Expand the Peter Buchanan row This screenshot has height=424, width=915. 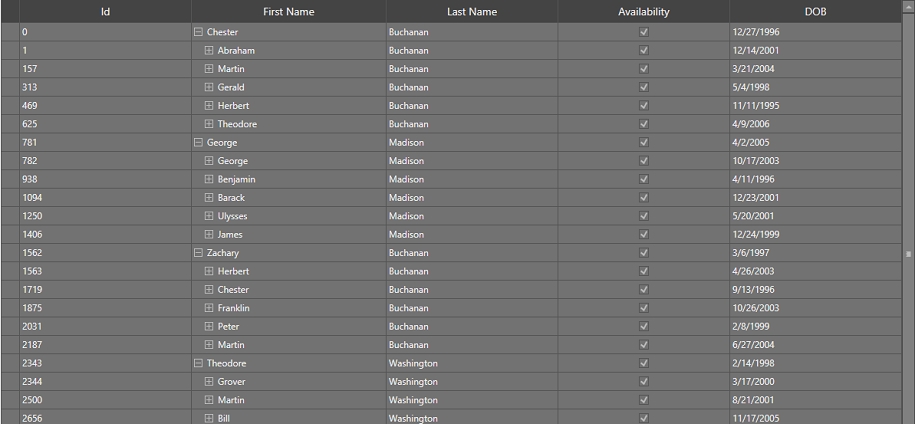(209, 327)
